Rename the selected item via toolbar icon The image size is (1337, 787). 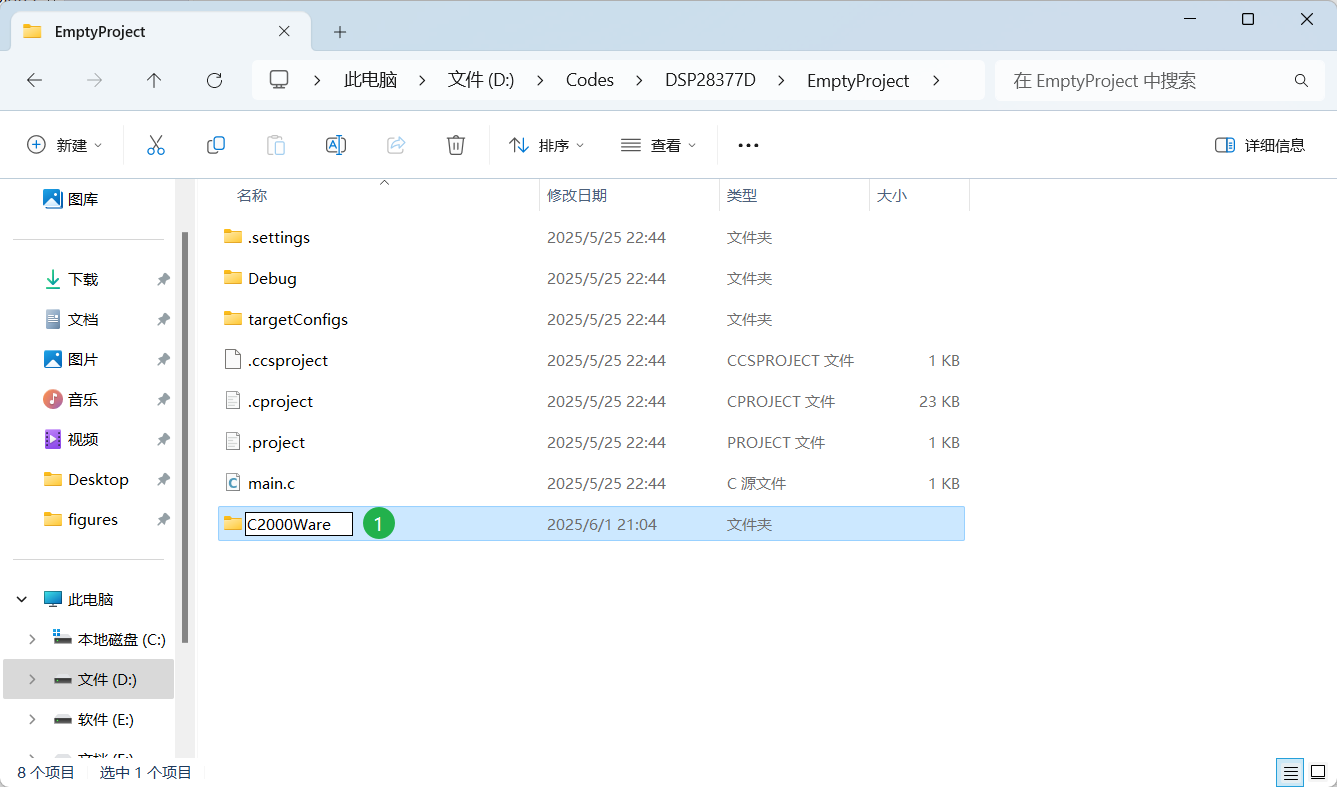(336, 144)
